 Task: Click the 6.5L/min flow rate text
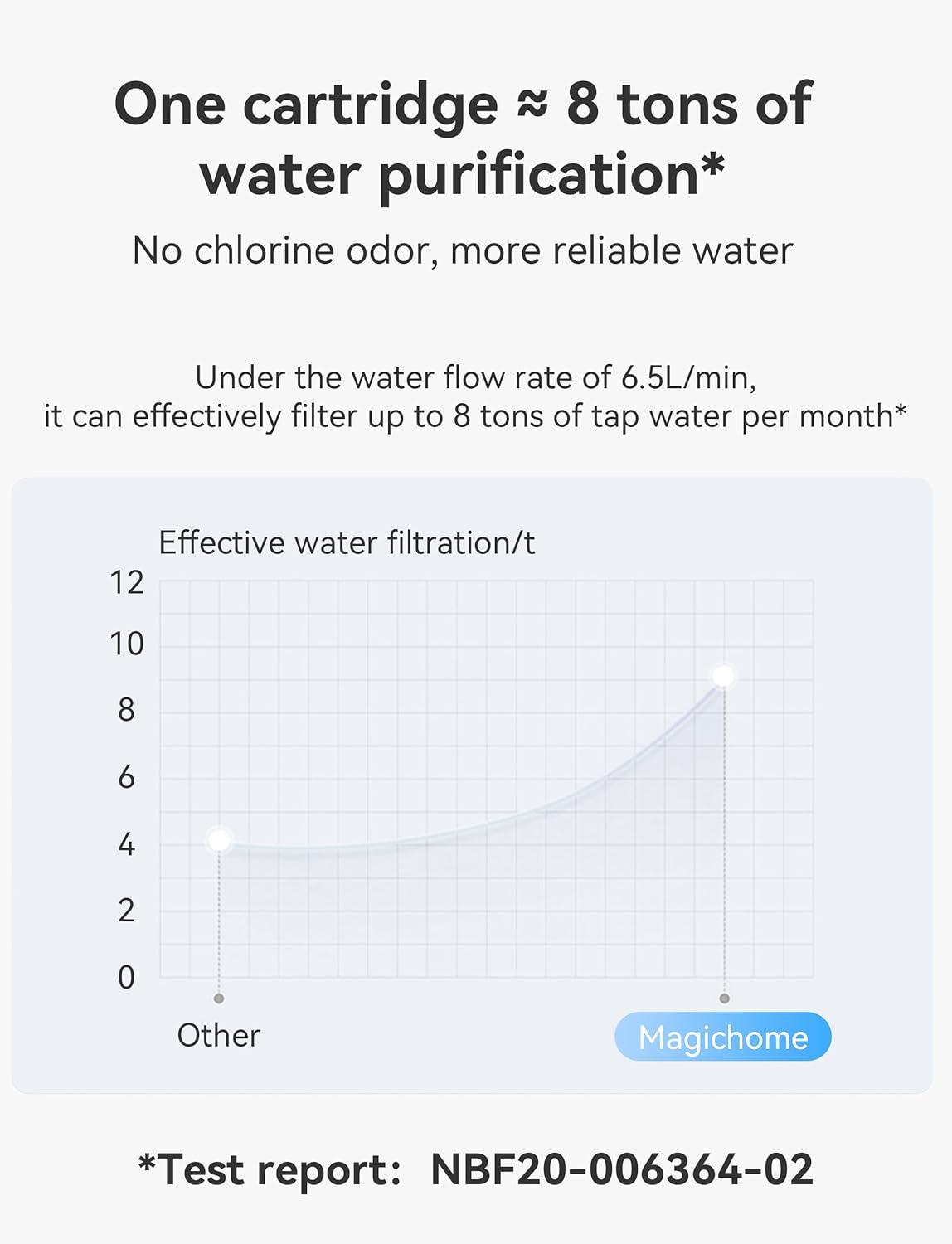pos(687,377)
